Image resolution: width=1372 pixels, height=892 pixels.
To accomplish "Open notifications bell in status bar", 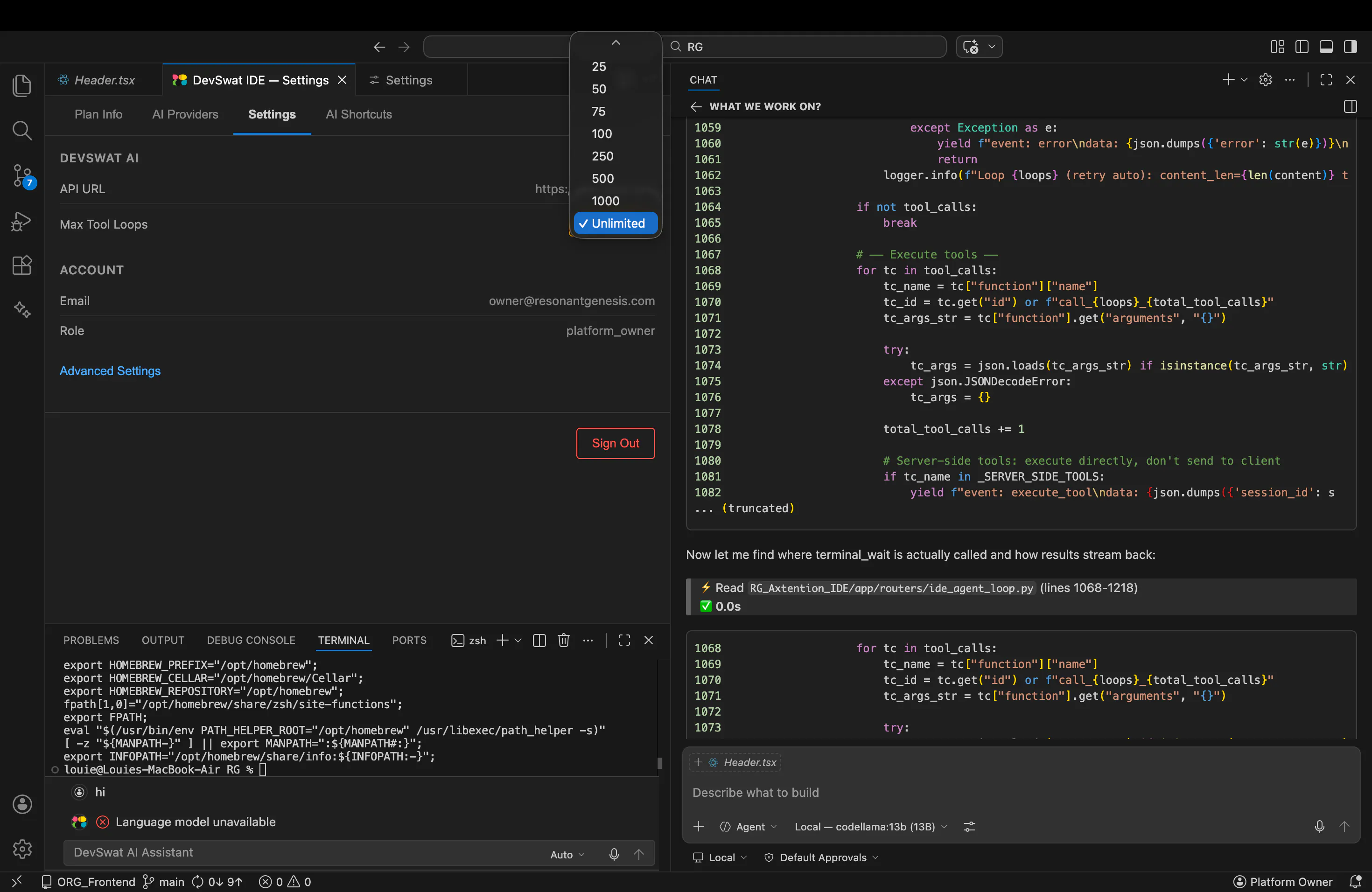I will tap(1355, 882).
